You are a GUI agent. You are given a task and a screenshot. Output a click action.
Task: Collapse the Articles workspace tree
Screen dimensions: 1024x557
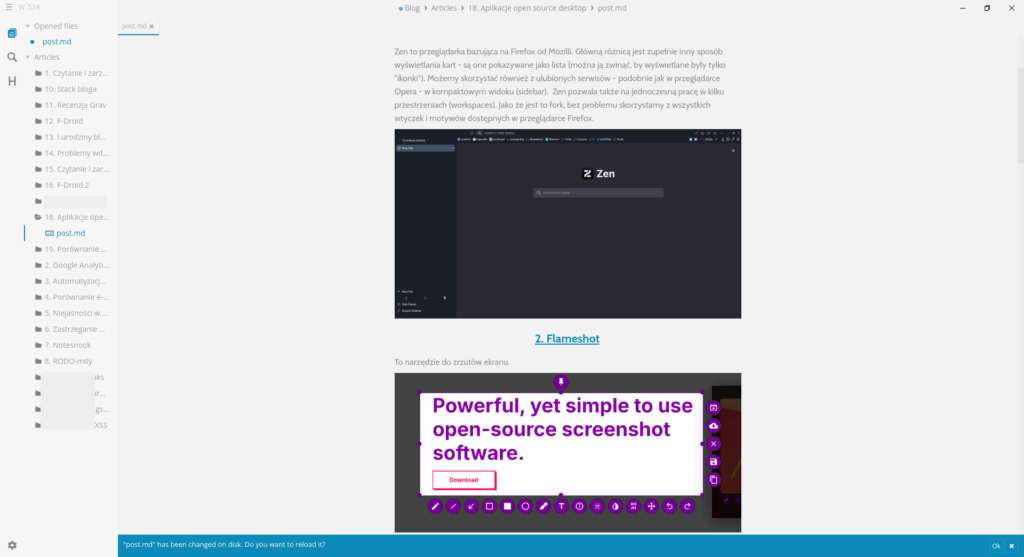tap(27, 57)
